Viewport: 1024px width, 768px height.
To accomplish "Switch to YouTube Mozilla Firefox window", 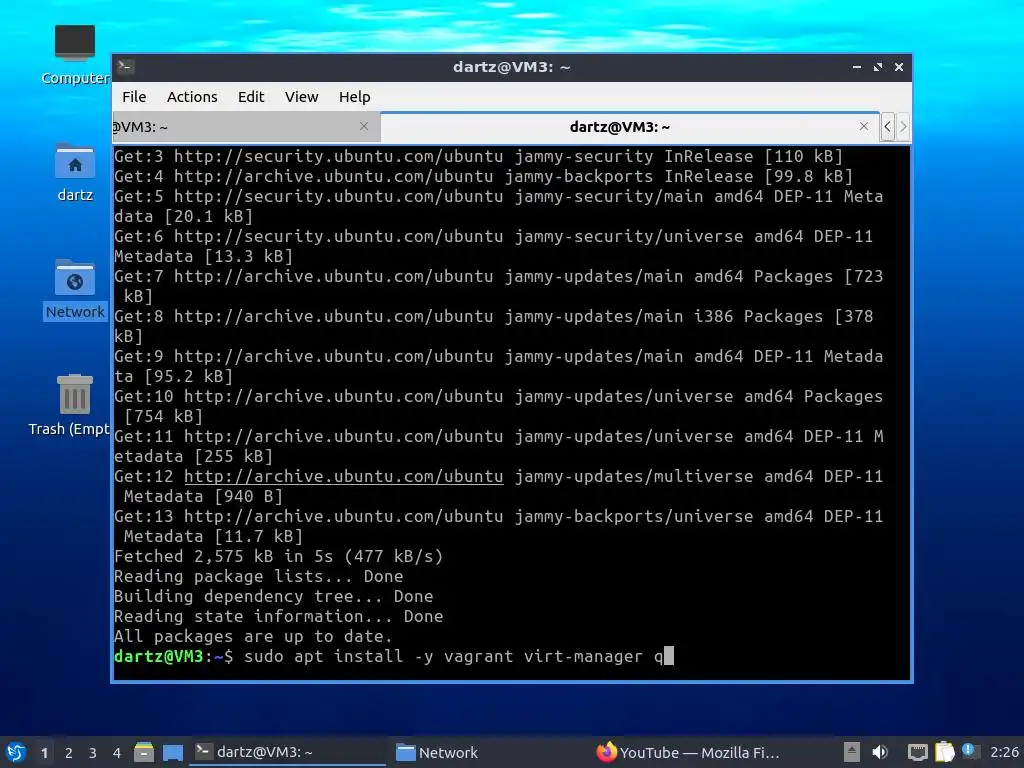I will coord(689,752).
